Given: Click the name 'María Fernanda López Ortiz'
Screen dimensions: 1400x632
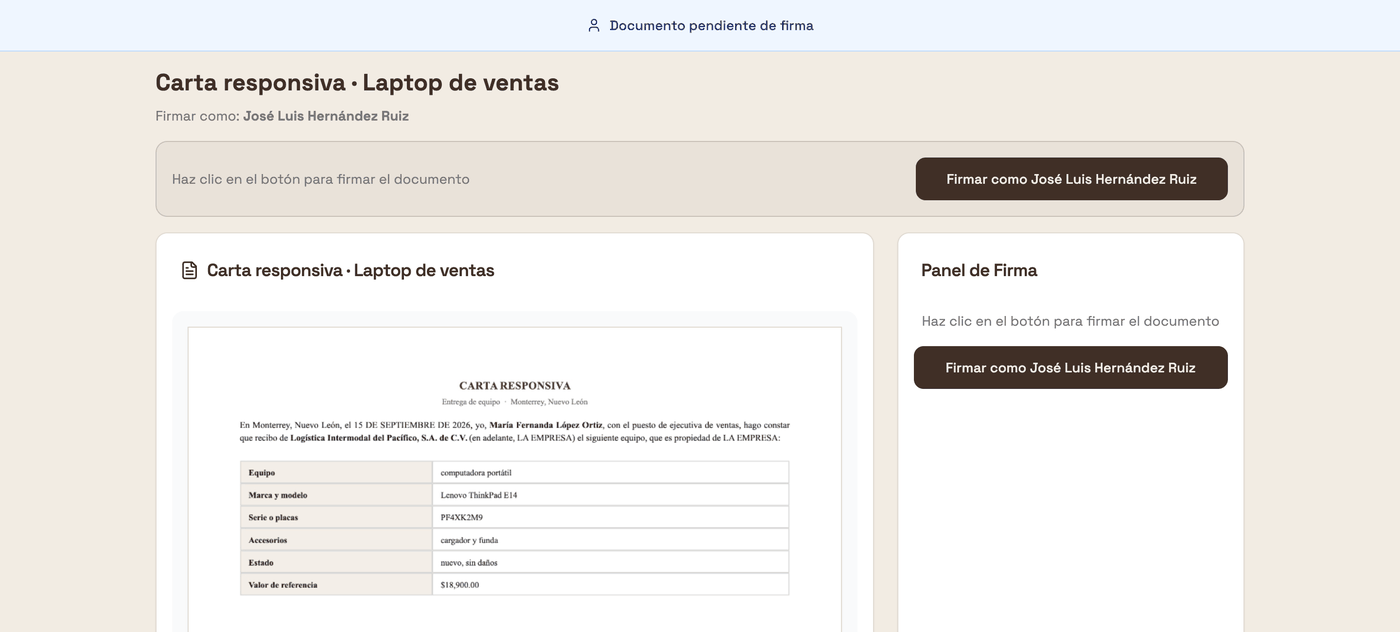Looking at the screenshot, I should point(546,425).
